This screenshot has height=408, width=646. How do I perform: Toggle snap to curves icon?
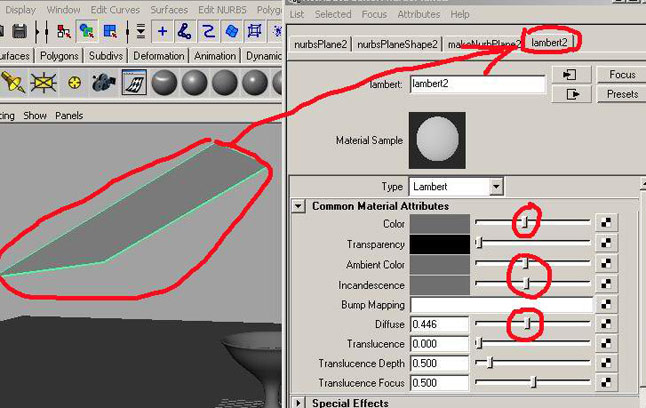tap(185, 31)
